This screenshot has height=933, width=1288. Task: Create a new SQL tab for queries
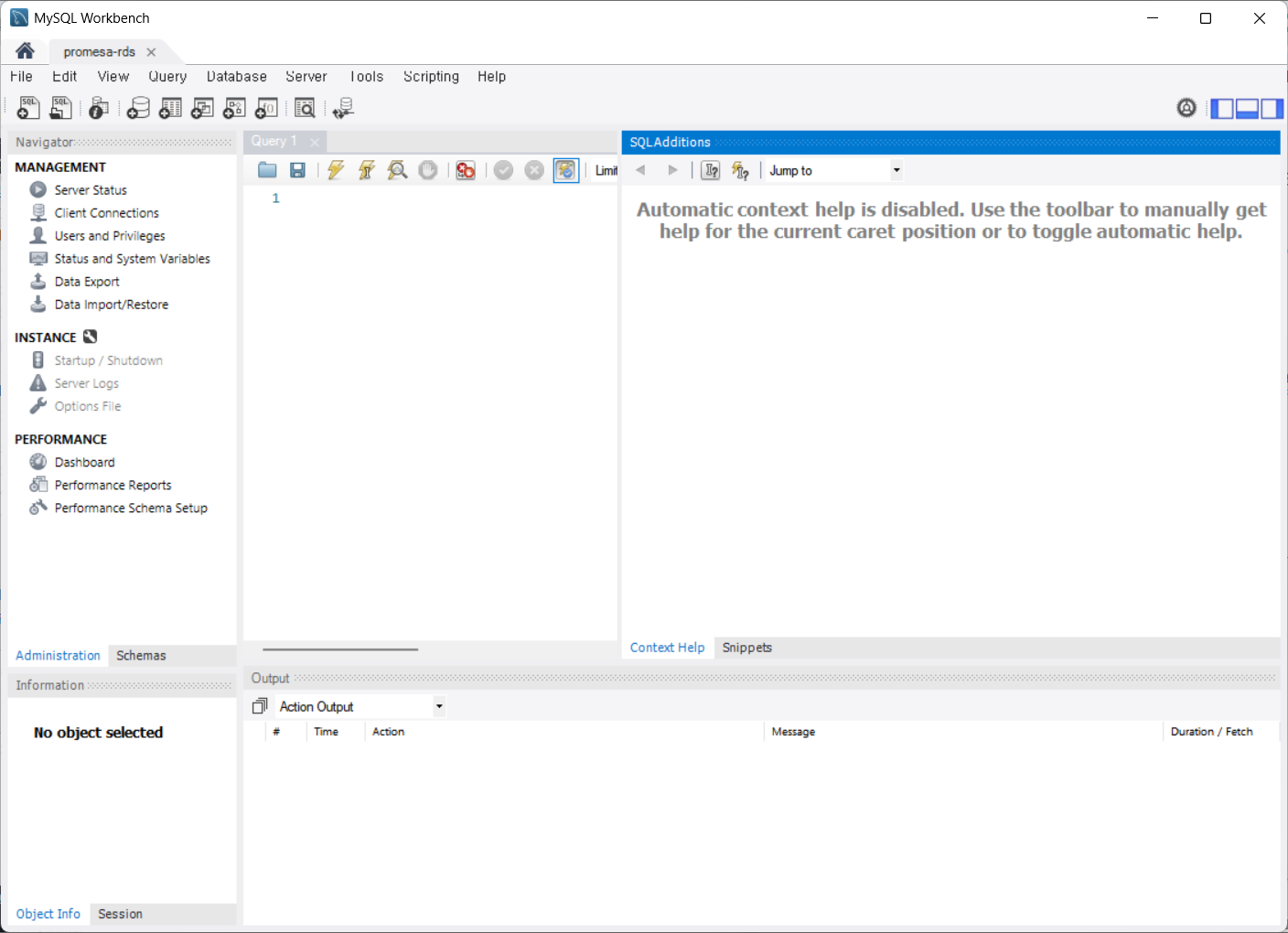(x=28, y=108)
